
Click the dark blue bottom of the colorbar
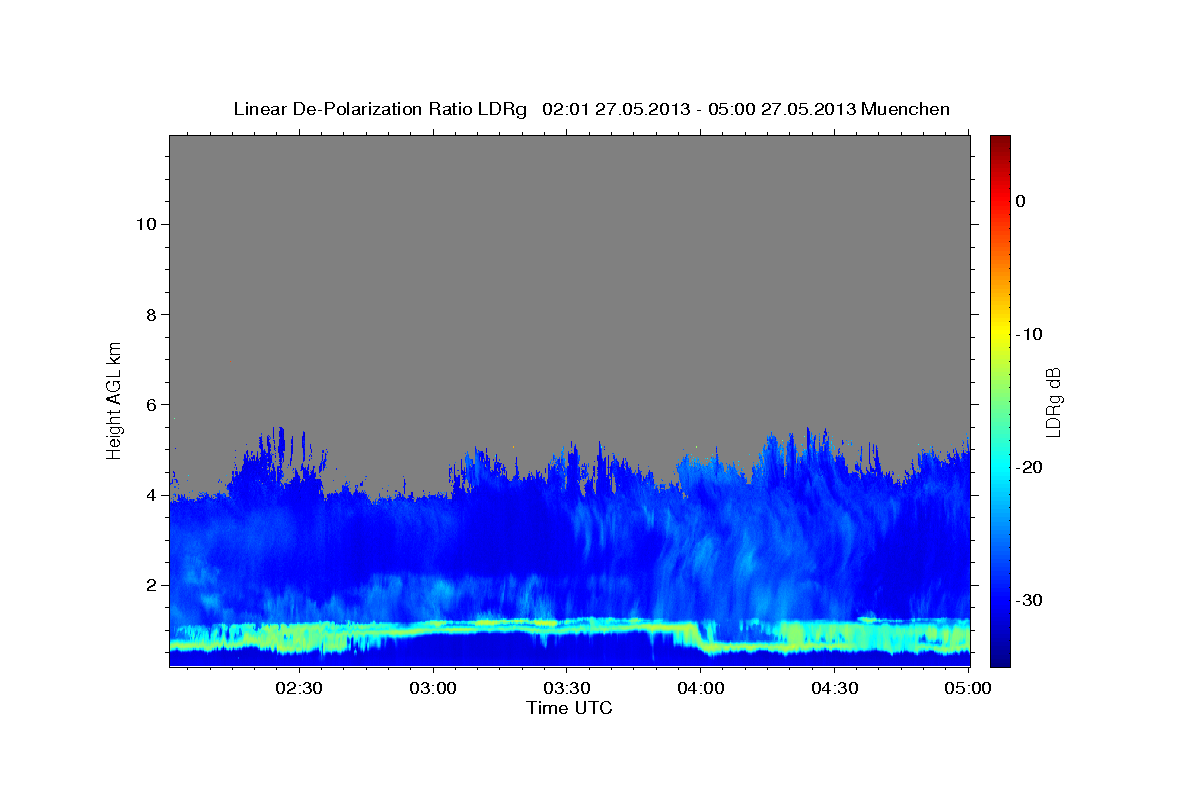point(1000,658)
